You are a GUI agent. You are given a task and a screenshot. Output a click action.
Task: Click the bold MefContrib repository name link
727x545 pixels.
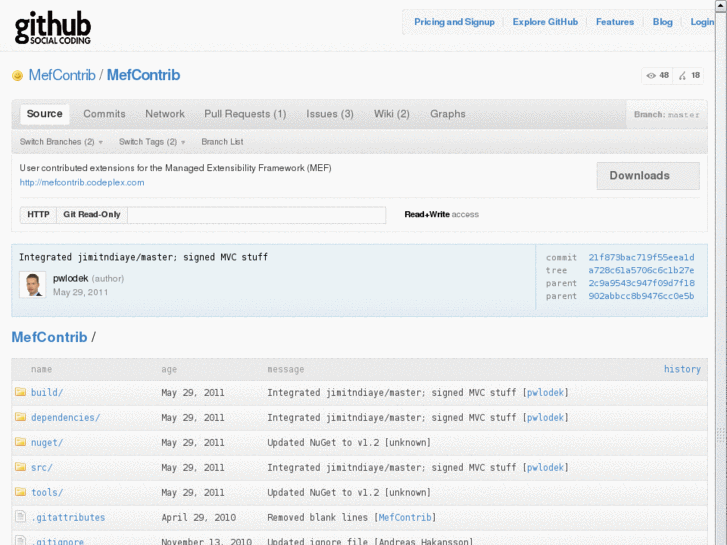[x=143, y=75]
